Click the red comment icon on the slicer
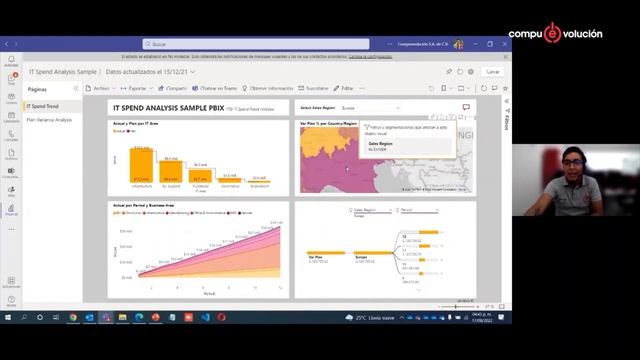This screenshot has height=360, width=640. point(466,107)
